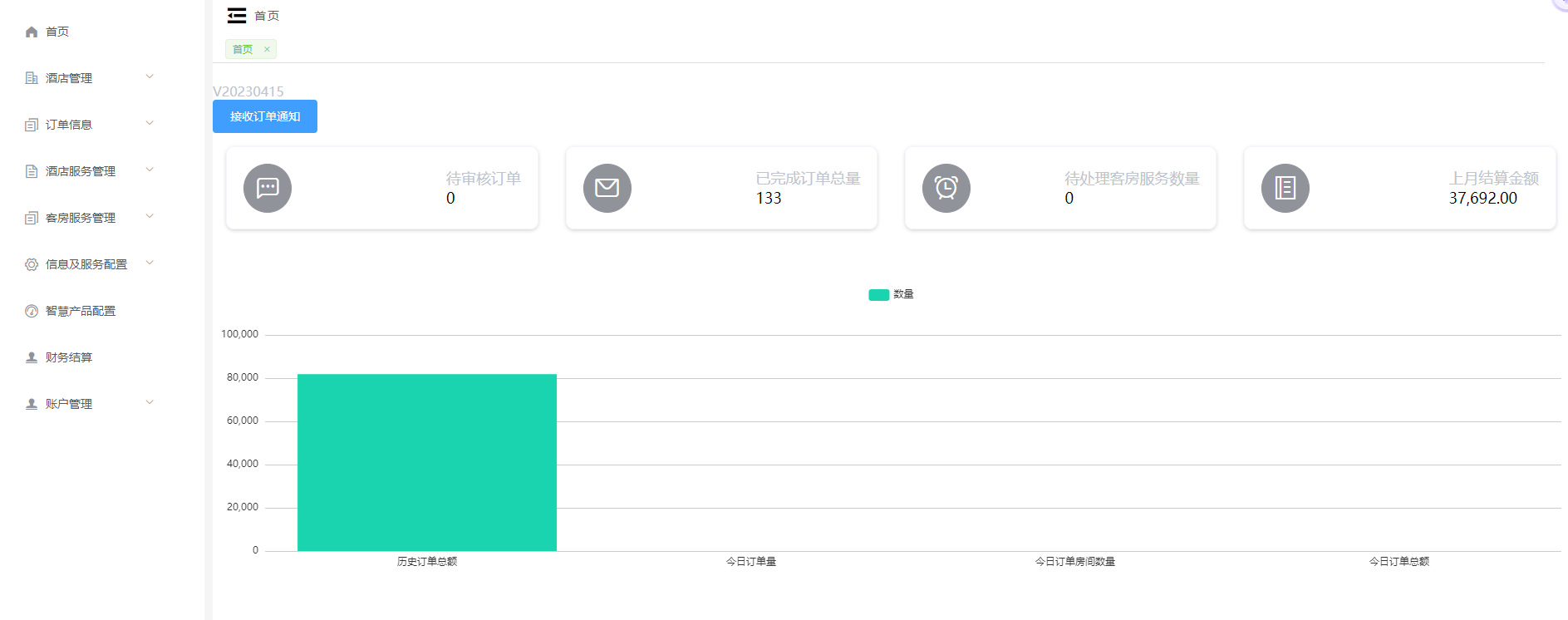Expand the 账户管理 chevron
Viewport: 1568px width, 620px height.
(x=150, y=402)
